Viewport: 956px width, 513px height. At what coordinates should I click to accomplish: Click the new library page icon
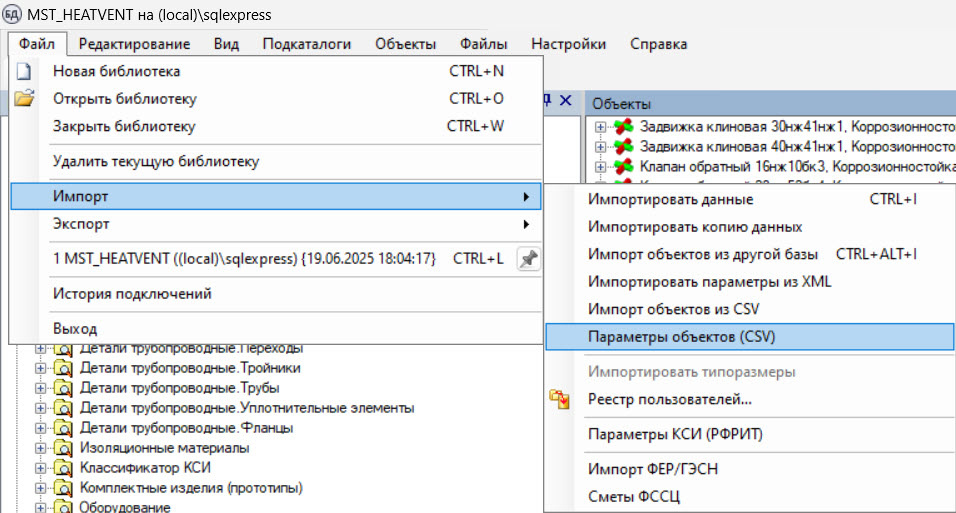pos(24,71)
